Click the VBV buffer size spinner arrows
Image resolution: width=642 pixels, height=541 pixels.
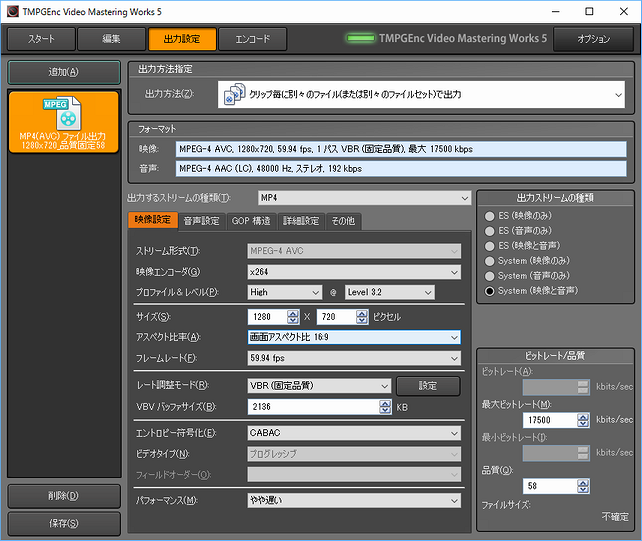385,407
